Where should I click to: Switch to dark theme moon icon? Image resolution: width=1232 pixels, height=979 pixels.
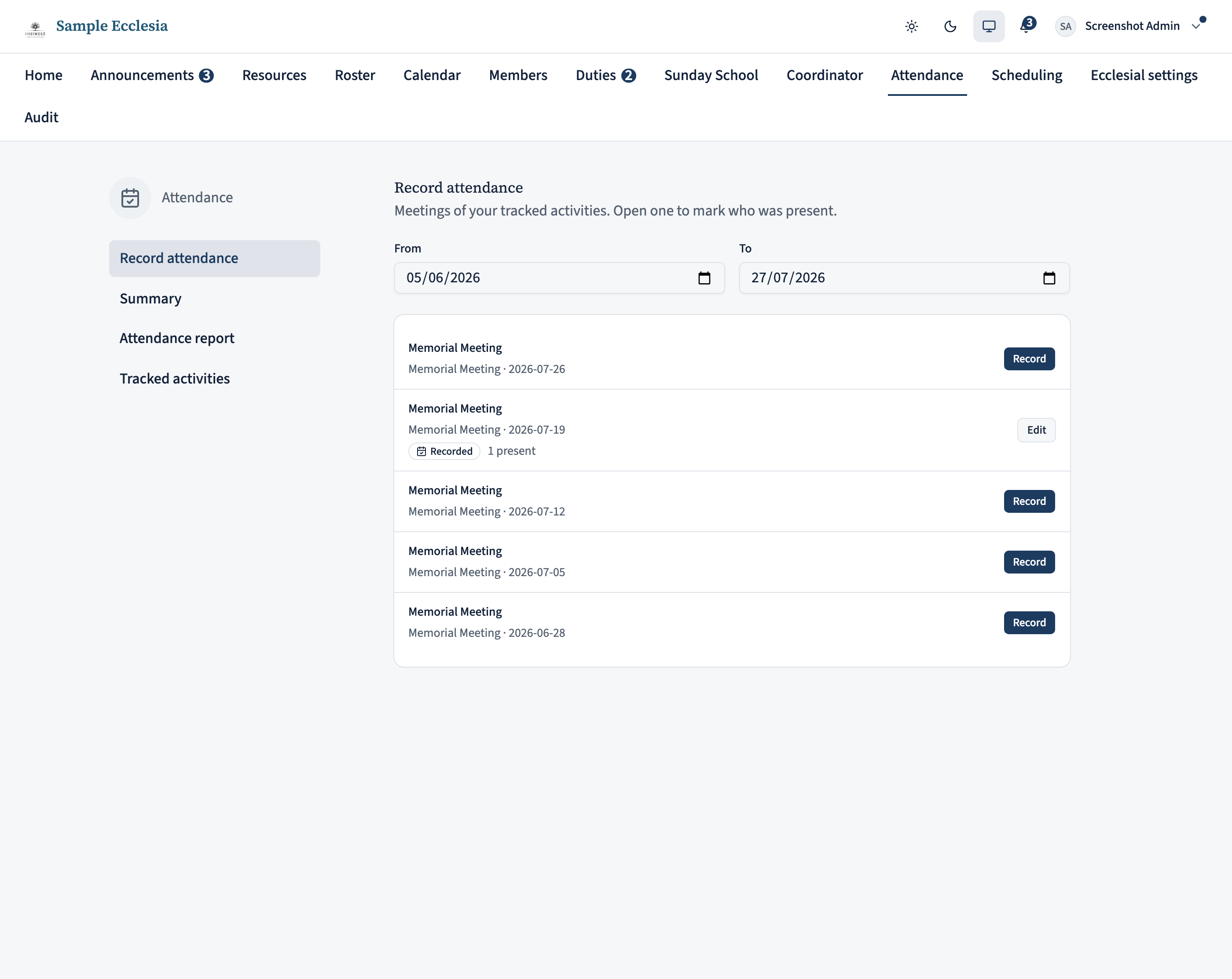point(950,26)
